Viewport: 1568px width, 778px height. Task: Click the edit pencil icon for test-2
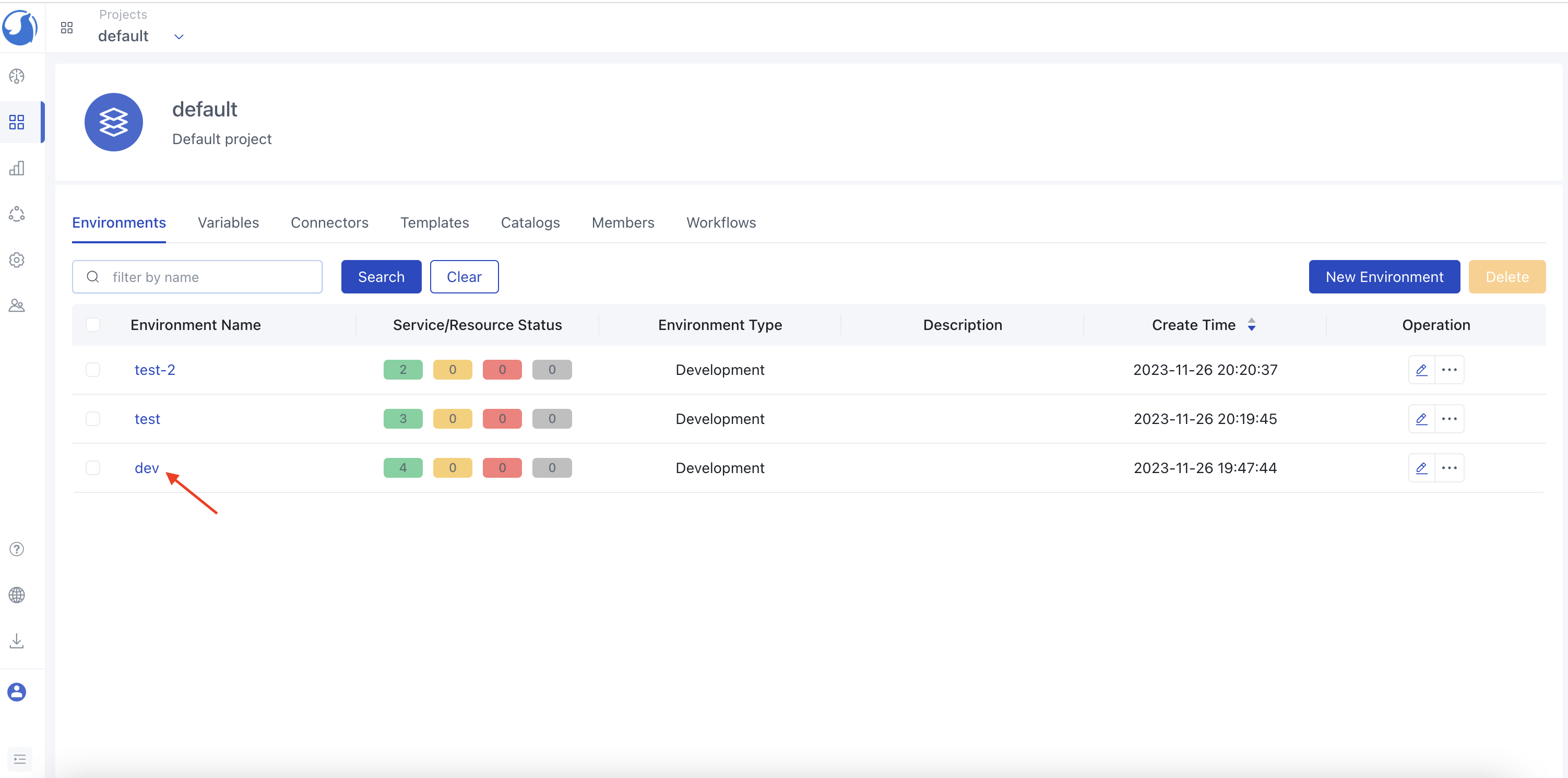coord(1421,370)
